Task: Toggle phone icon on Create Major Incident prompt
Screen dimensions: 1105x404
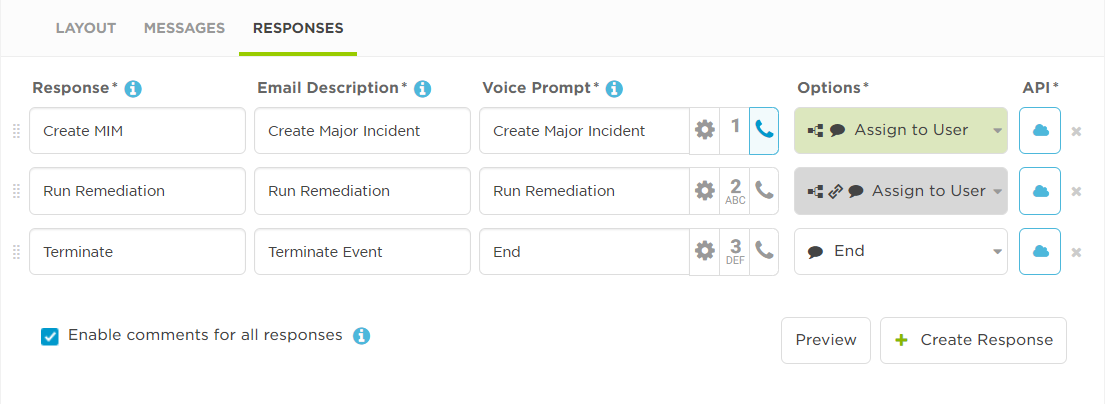Action: point(764,130)
